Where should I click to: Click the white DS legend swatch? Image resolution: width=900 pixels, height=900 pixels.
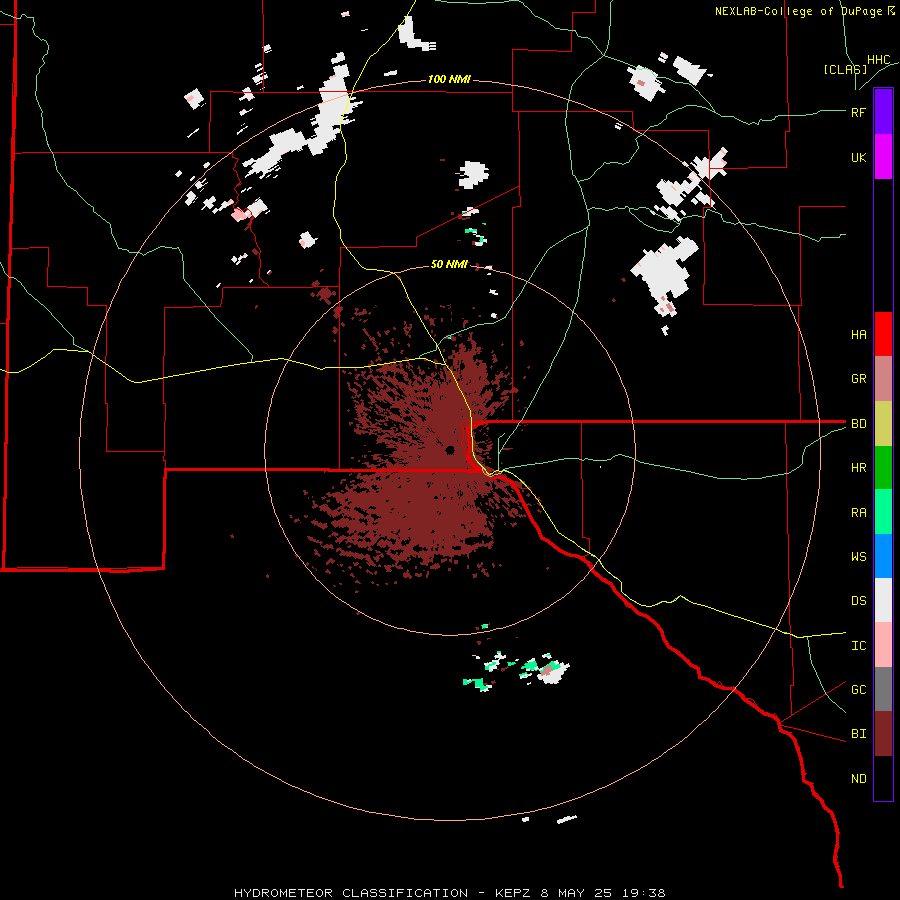pyautogui.click(x=883, y=600)
